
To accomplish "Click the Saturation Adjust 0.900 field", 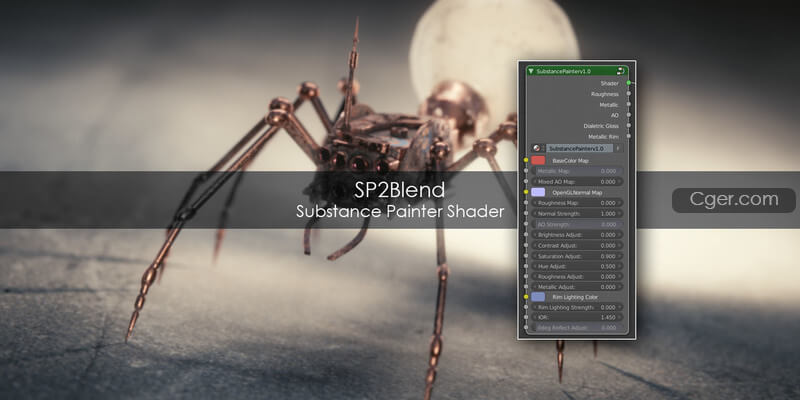I will [x=577, y=256].
